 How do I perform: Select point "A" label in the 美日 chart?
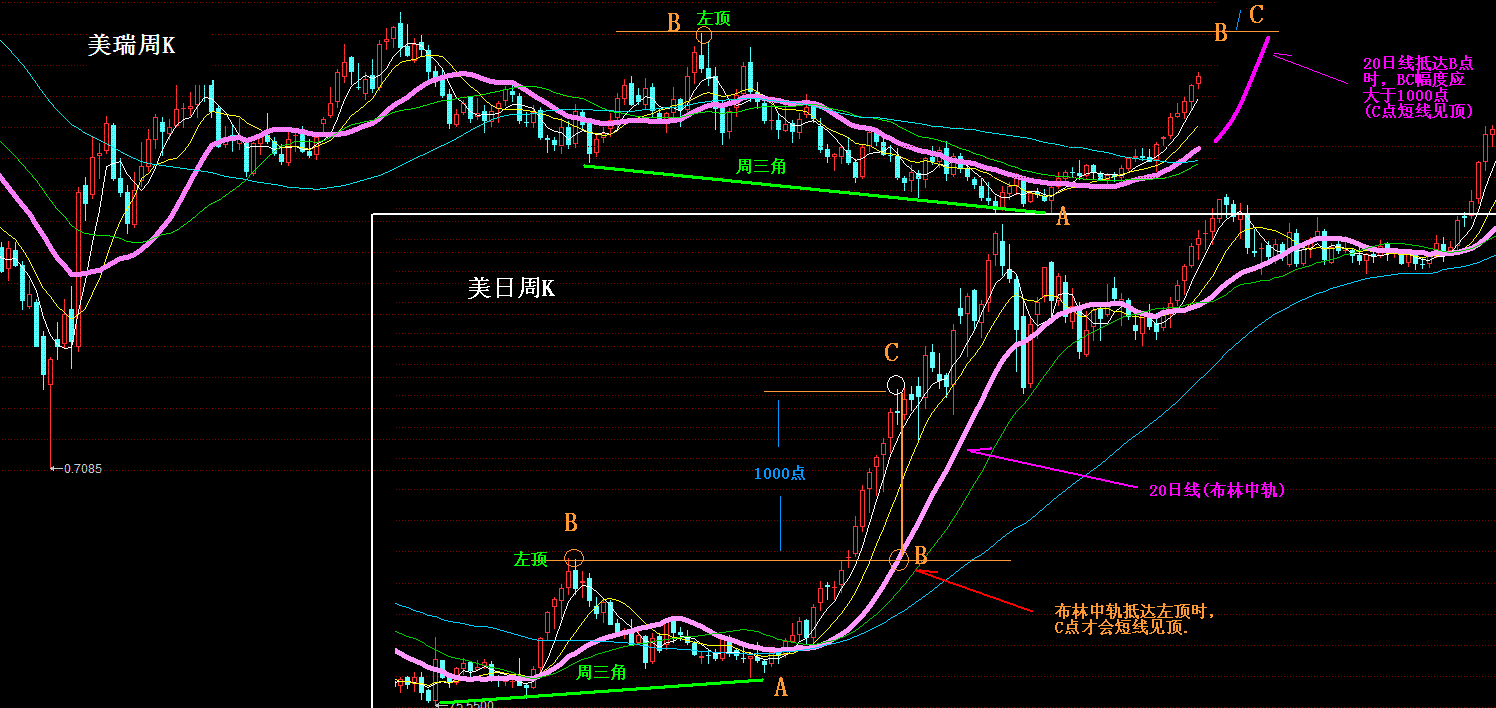pyautogui.click(x=781, y=688)
